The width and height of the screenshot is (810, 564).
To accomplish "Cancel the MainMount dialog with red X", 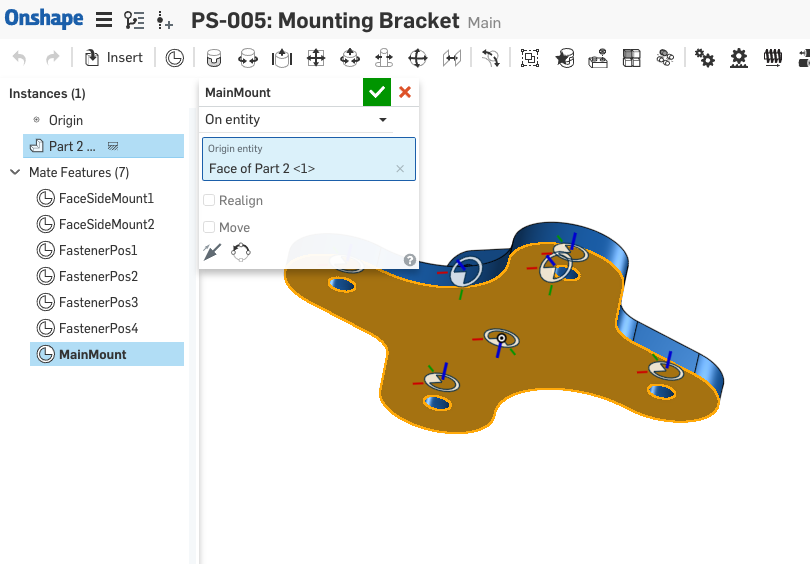I will pyautogui.click(x=405, y=92).
